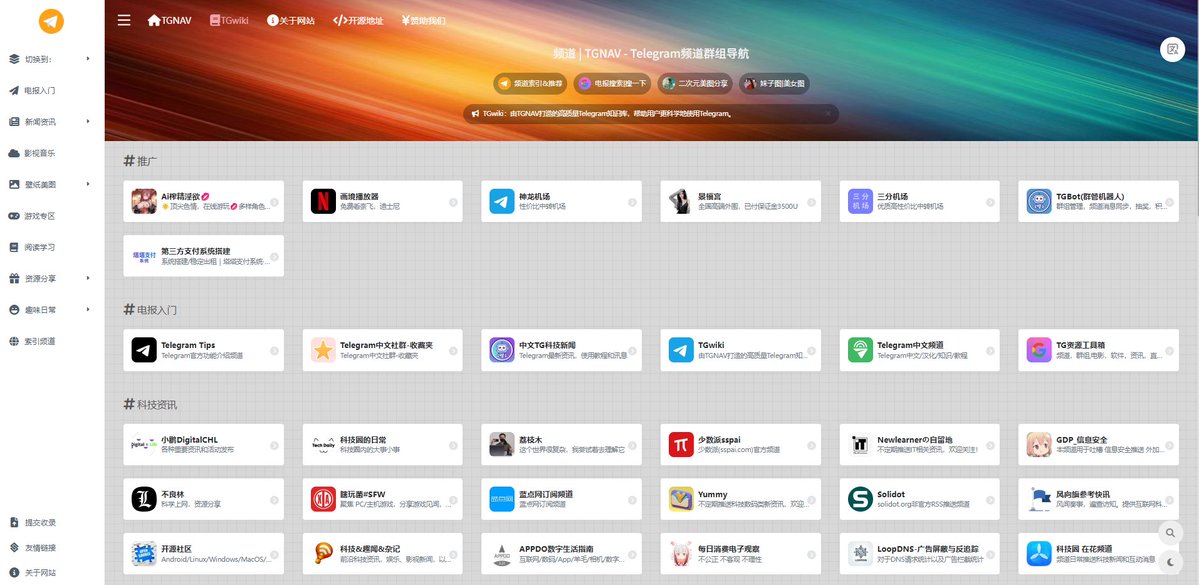Image resolution: width=1199 pixels, height=585 pixels.
Task: Open the 景福宫 card thumbnail
Action: [x=681, y=201]
